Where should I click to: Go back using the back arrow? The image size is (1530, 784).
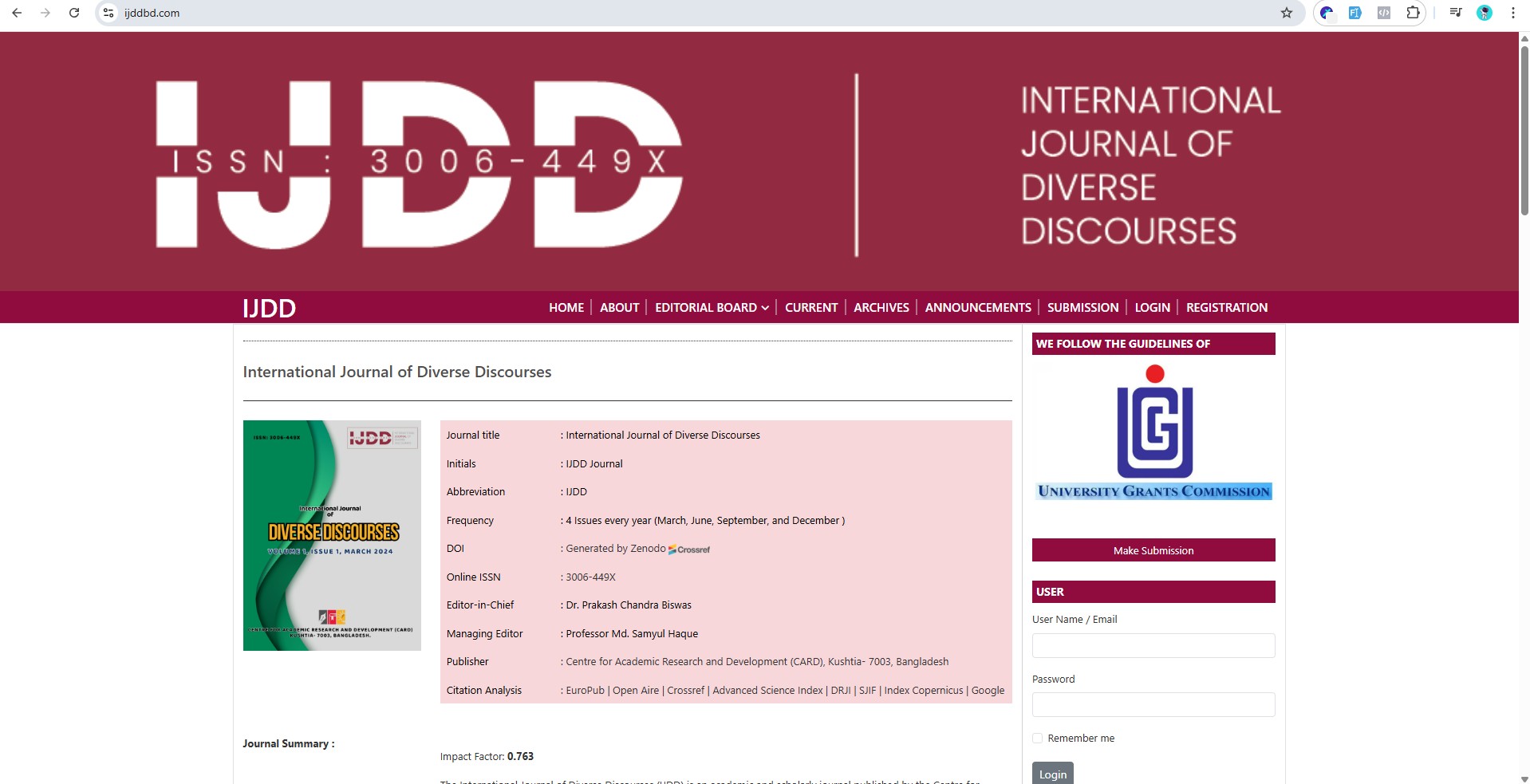(x=18, y=13)
